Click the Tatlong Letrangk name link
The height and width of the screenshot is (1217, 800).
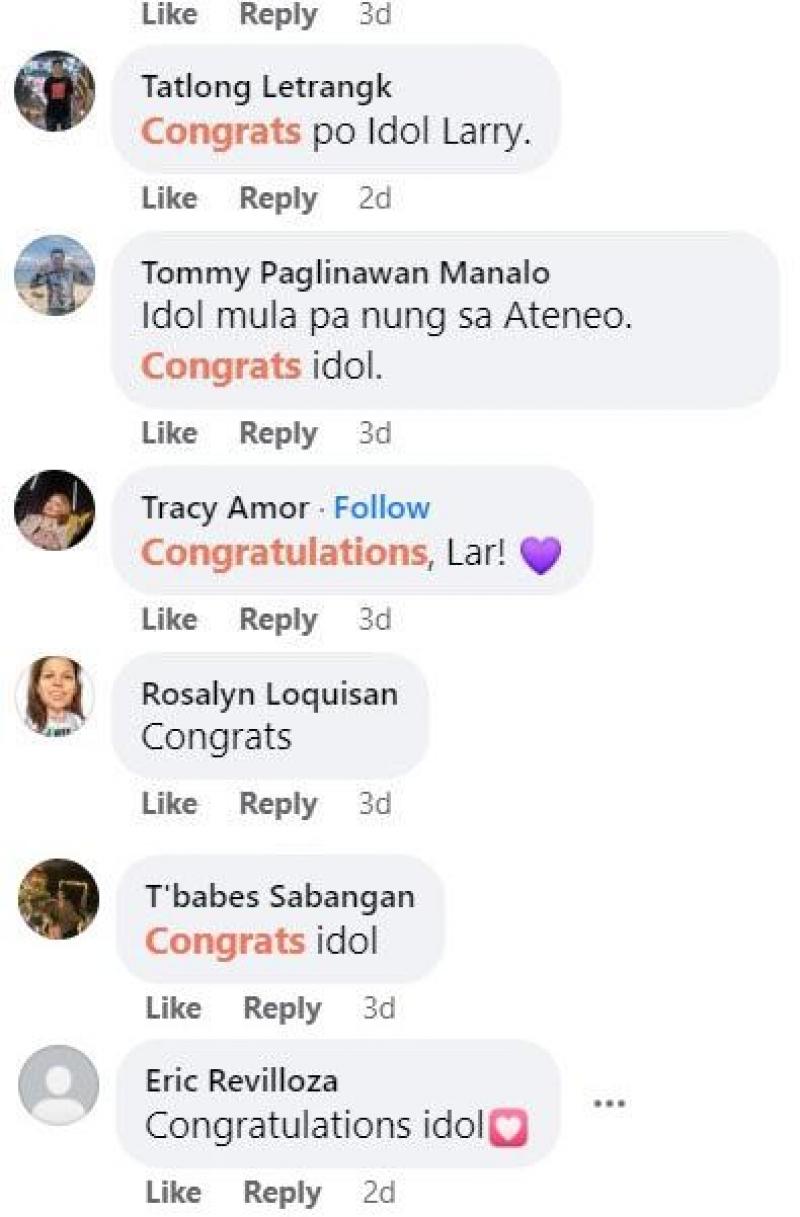click(266, 87)
